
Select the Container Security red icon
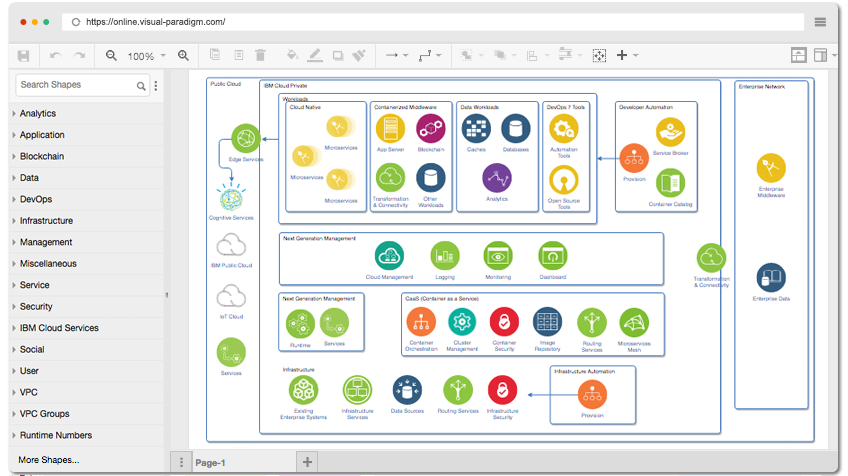coord(504,322)
